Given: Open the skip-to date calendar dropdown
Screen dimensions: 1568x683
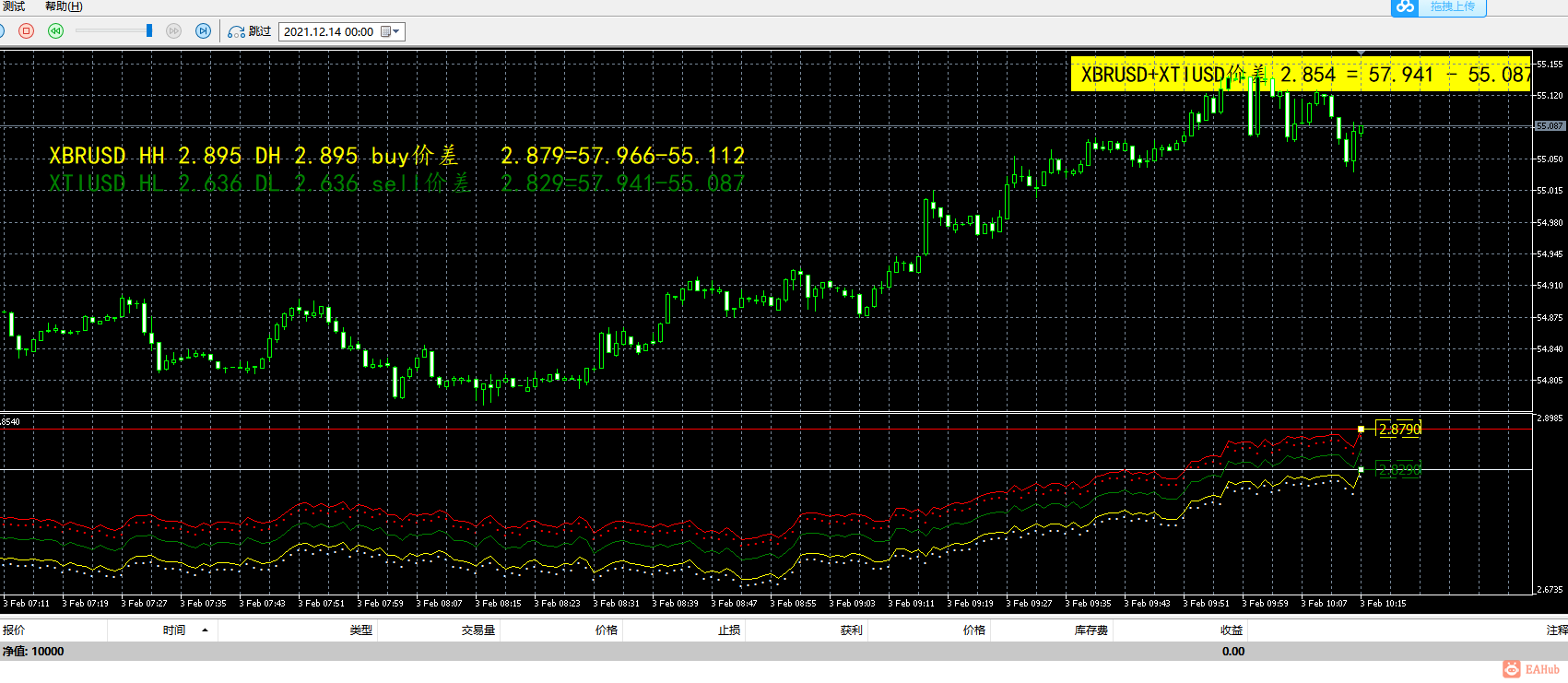Looking at the screenshot, I should coord(391,32).
